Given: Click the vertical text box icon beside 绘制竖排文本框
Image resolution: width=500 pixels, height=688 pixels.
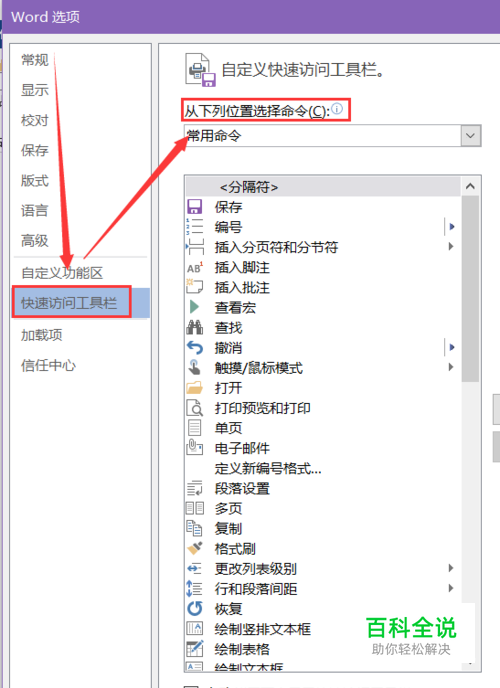Looking at the screenshot, I should [x=195, y=628].
